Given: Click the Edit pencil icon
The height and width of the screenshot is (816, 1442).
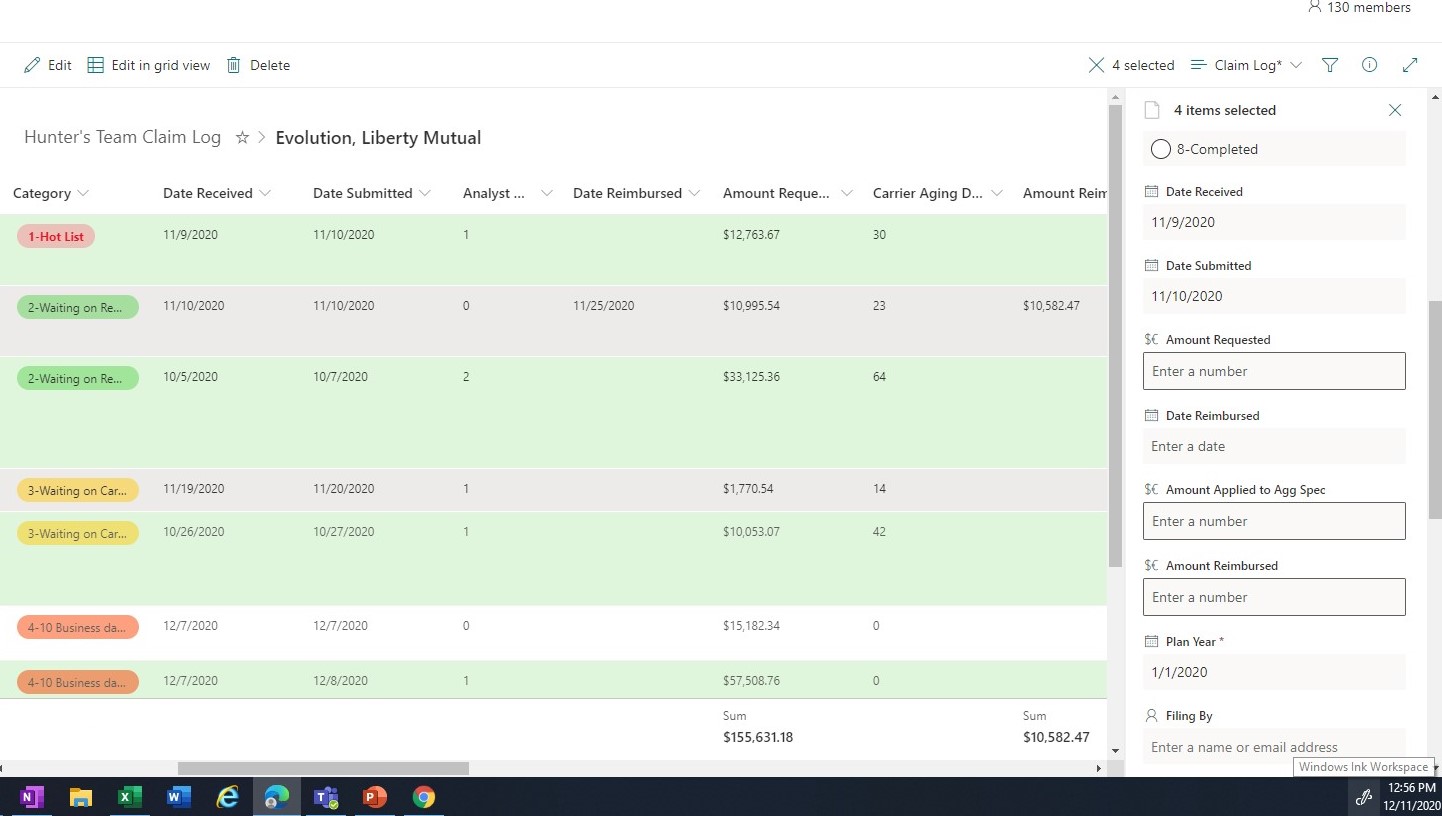Looking at the screenshot, I should coord(32,65).
